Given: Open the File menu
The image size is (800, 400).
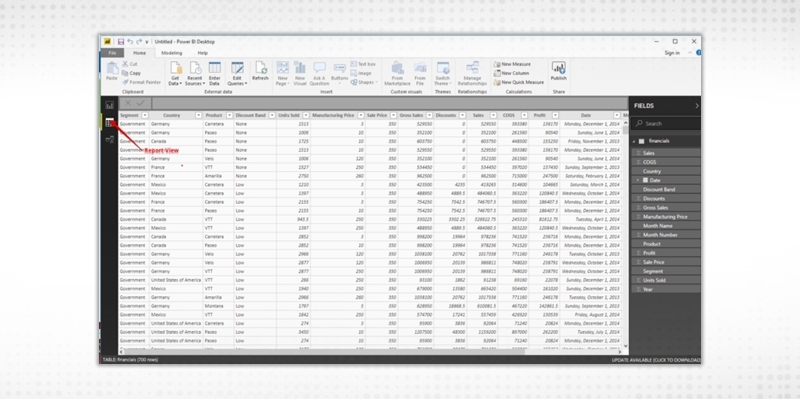Looking at the screenshot, I should tap(112, 53).
